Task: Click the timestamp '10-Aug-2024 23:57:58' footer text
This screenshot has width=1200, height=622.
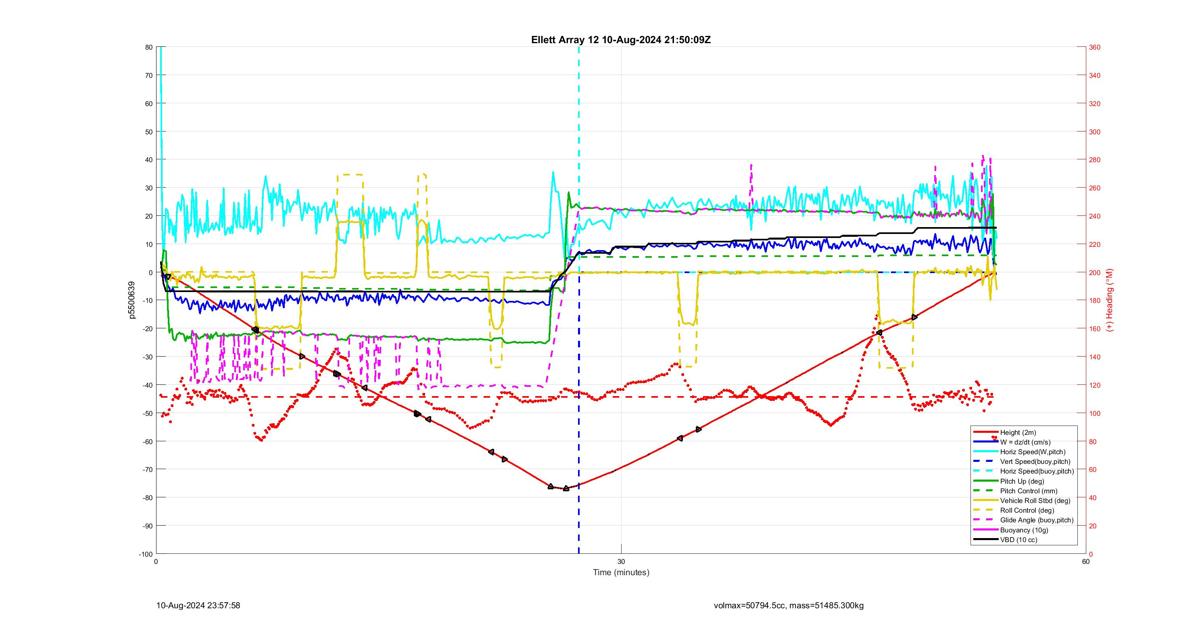Action: [198, 605]
